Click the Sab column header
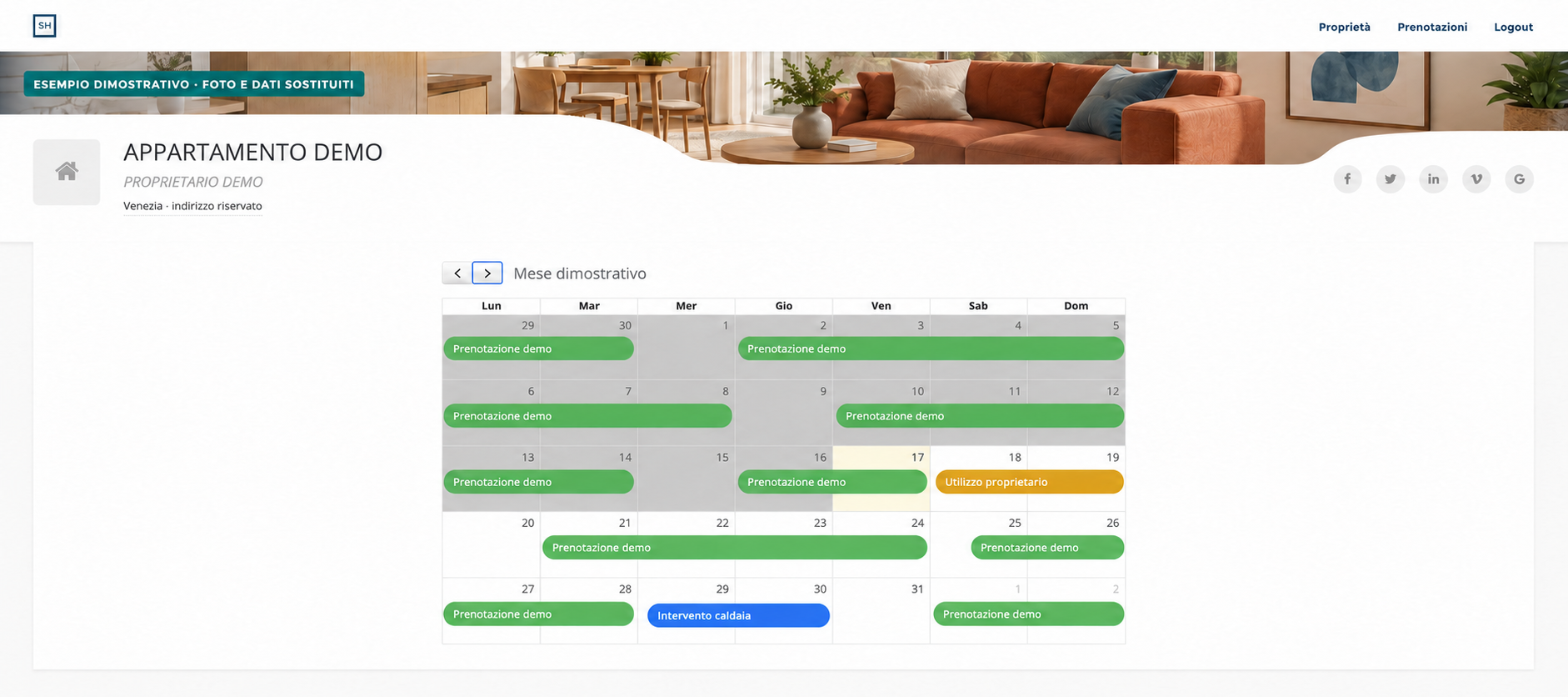The image size is (1568, 697). coord(978,306)
